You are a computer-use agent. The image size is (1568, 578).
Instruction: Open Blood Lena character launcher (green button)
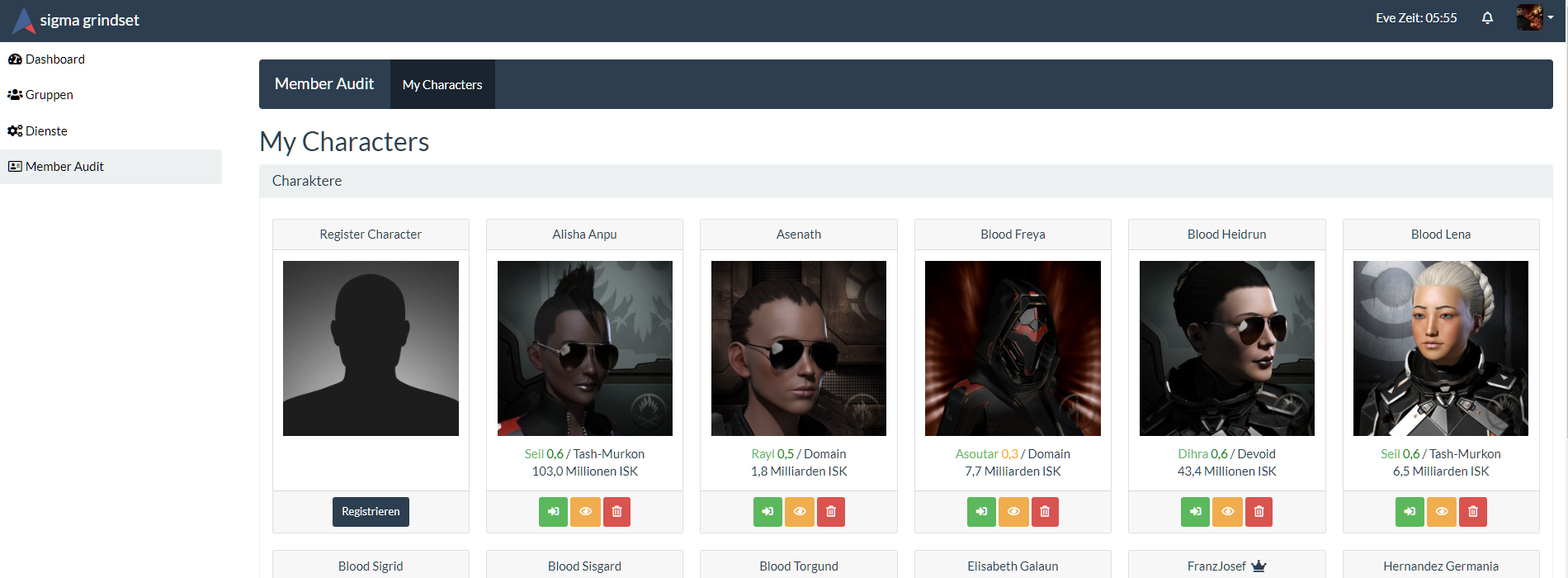tap(1410, 512)
